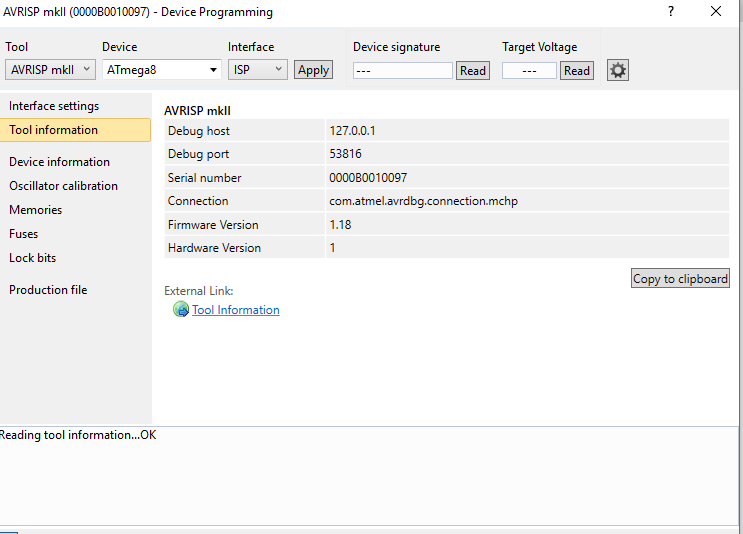Viewport: 743px width, 534px height.
Task: Click the 'Reading tool information...OK' status message
Action: (x=78, y=434)
